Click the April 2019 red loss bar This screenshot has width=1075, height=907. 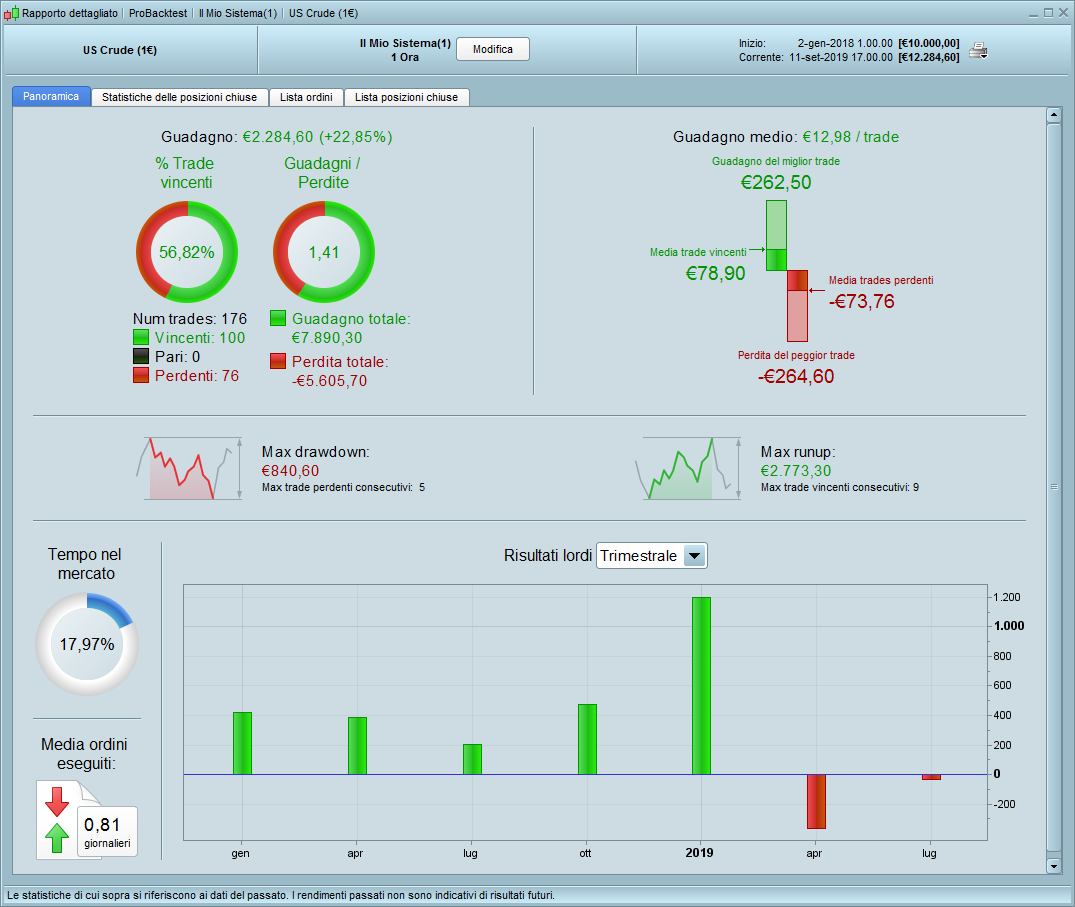coord(816,801)
